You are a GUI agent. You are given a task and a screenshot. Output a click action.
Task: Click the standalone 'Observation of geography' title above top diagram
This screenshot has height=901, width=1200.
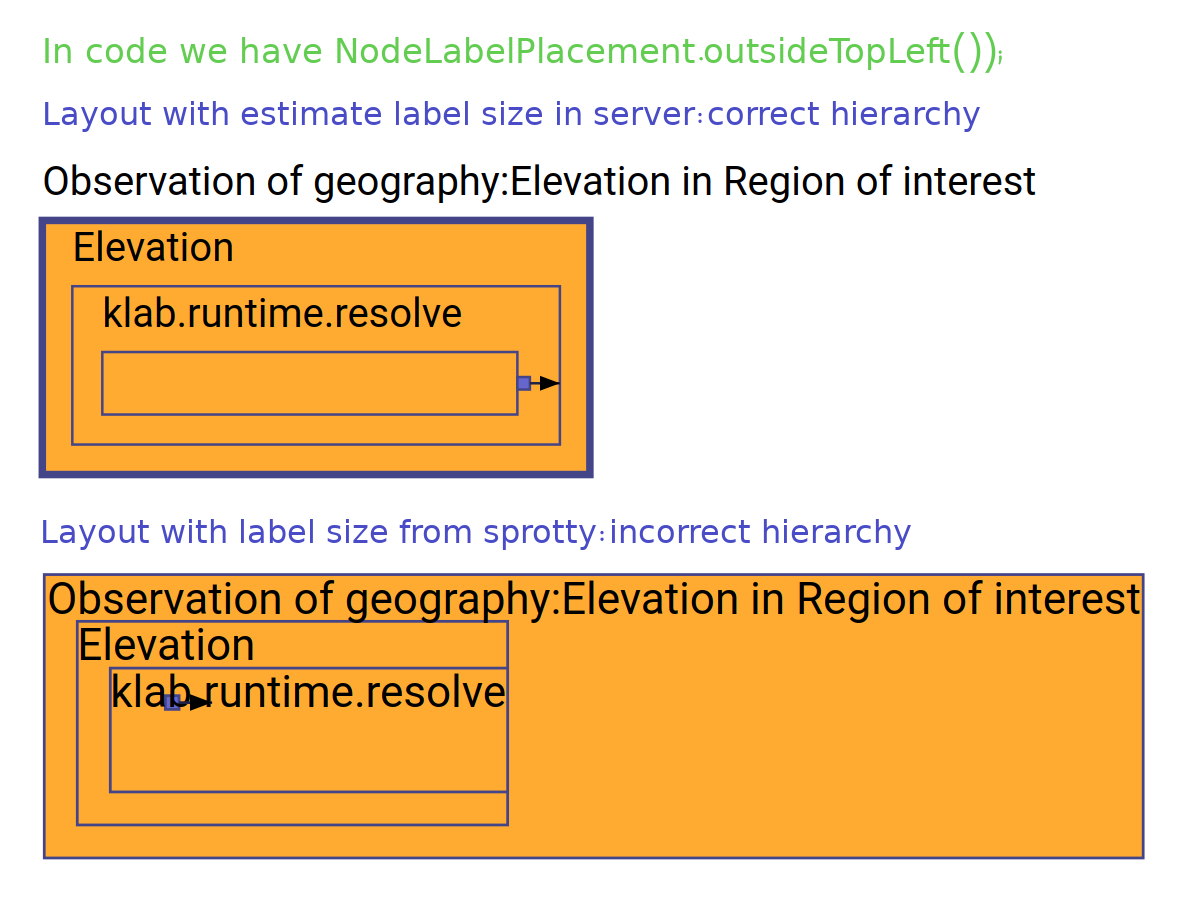(x=538, y=182)
